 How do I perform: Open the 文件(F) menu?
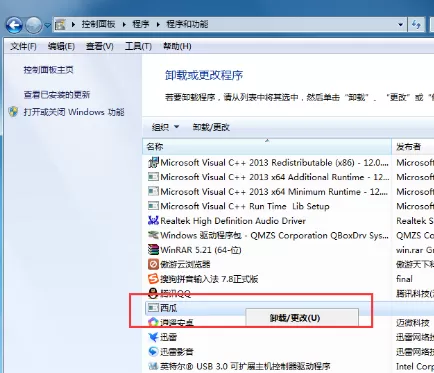point(23,46)
